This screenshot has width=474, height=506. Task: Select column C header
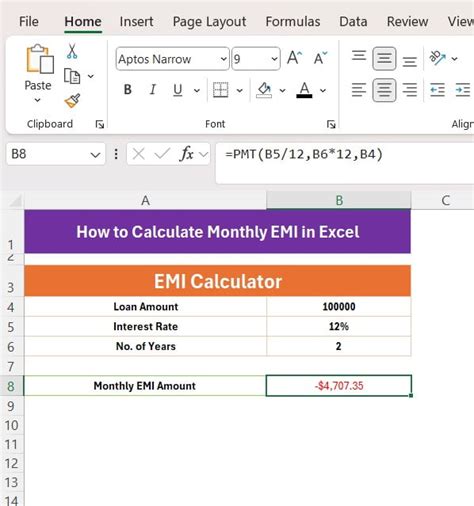tap(445, 200)
